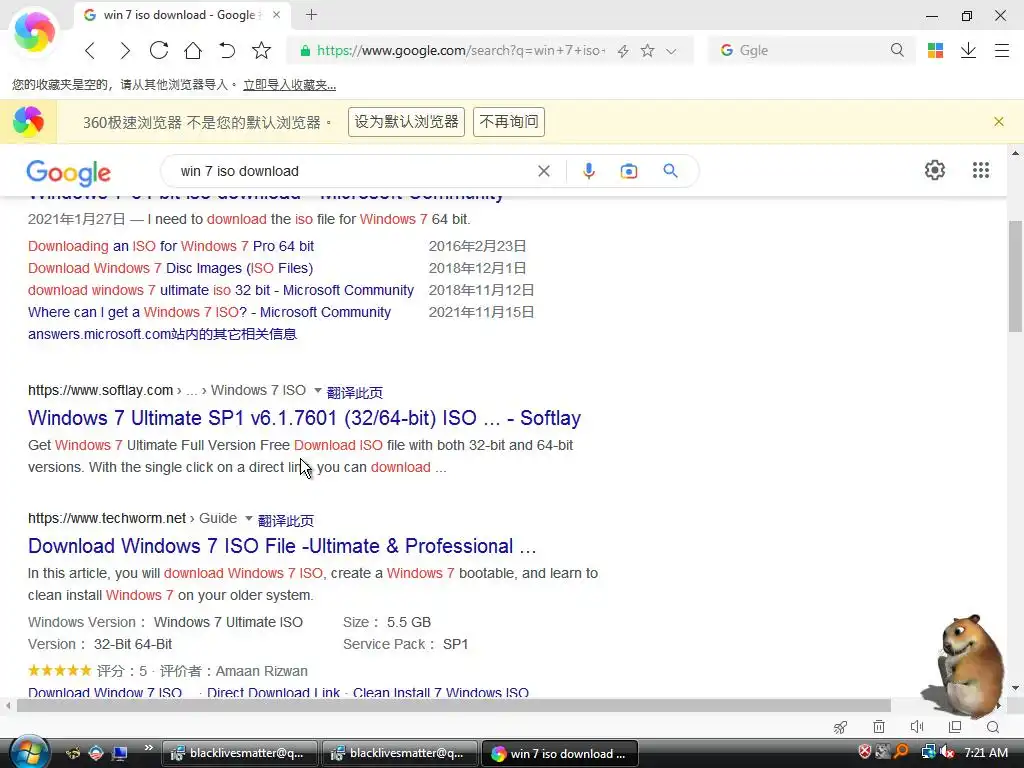1024x768 pixels.
Task: Expand the techworm result options arrow
Action: click(248, 519)
